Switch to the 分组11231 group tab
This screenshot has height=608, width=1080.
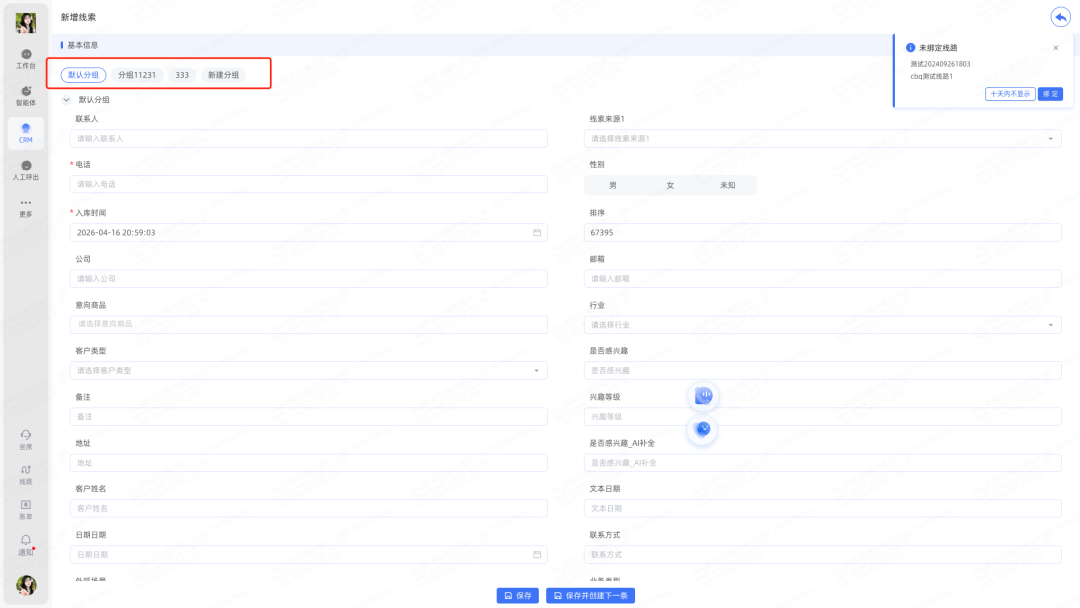tap(137, 75)
